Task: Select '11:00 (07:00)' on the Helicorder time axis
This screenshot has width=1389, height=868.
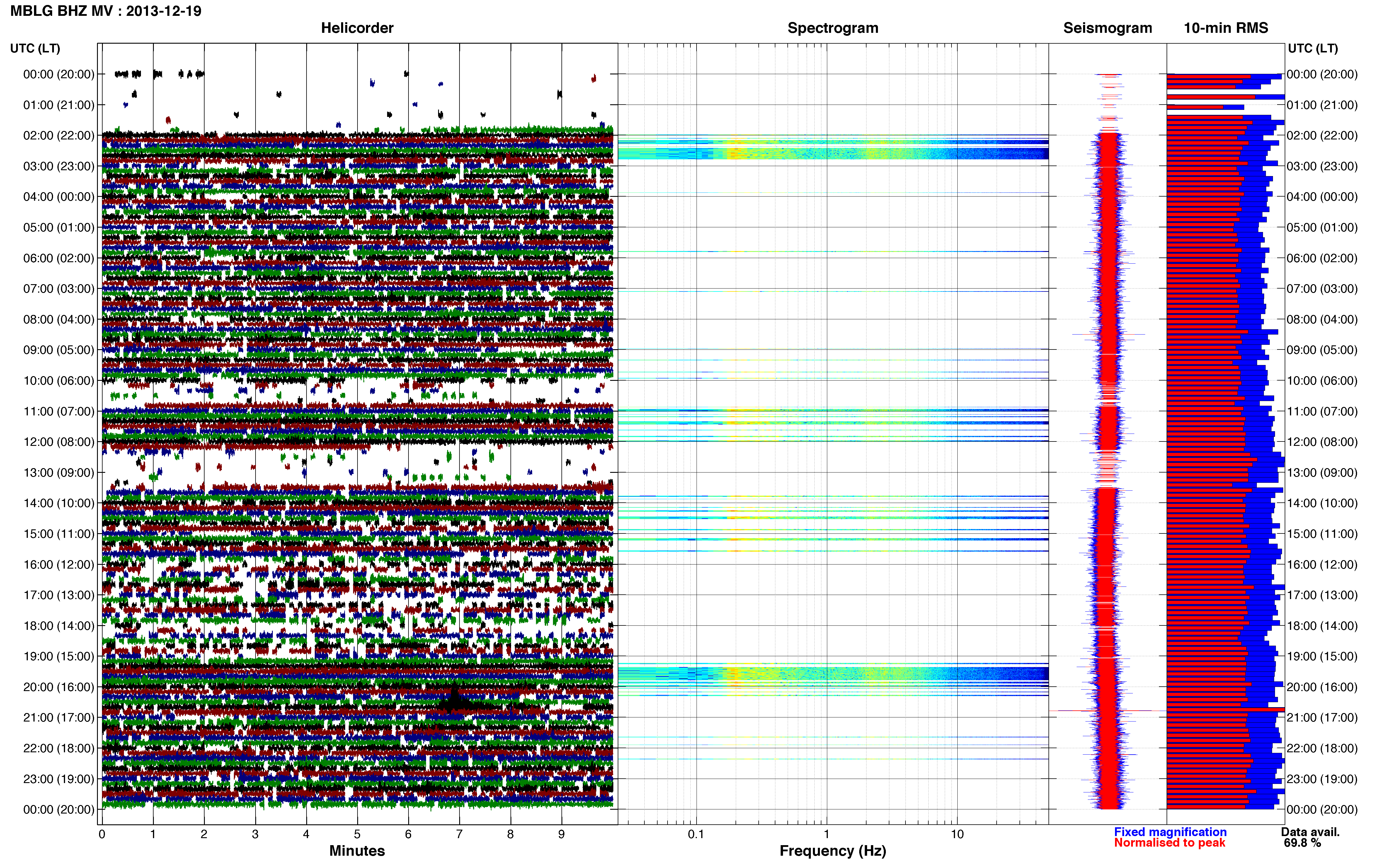Action: click(59, 412)
